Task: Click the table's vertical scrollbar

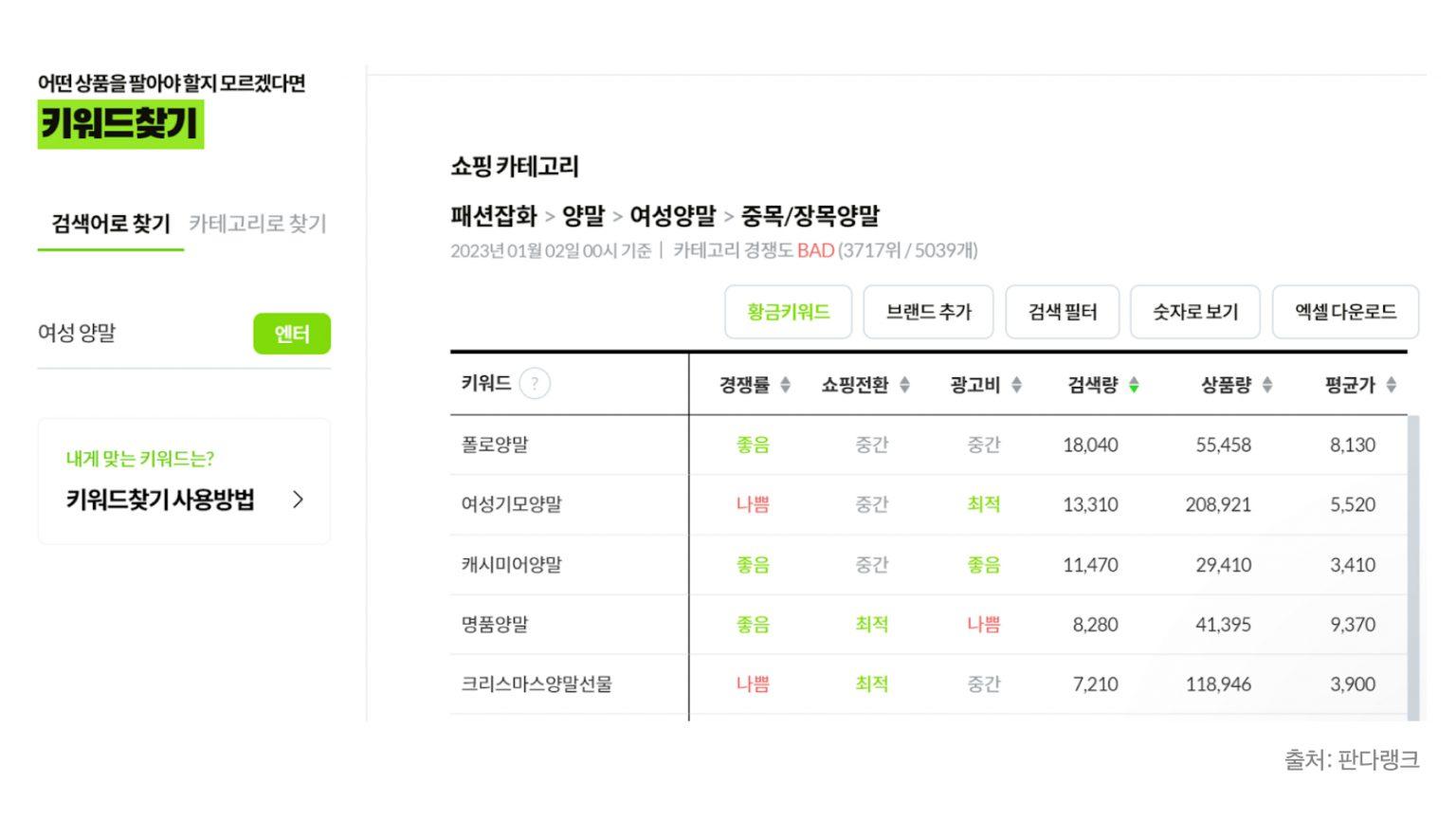Action: pyautogui.click(x=1413, y=567)
